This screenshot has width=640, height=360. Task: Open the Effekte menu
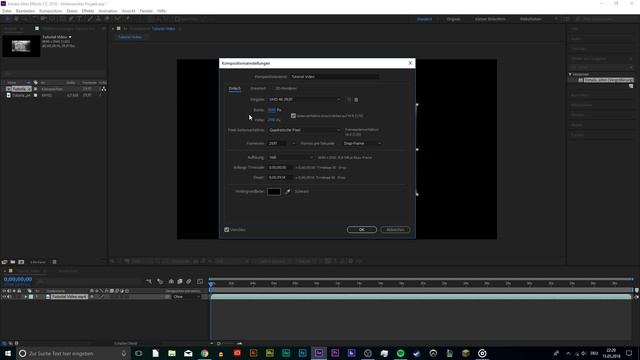88,11
